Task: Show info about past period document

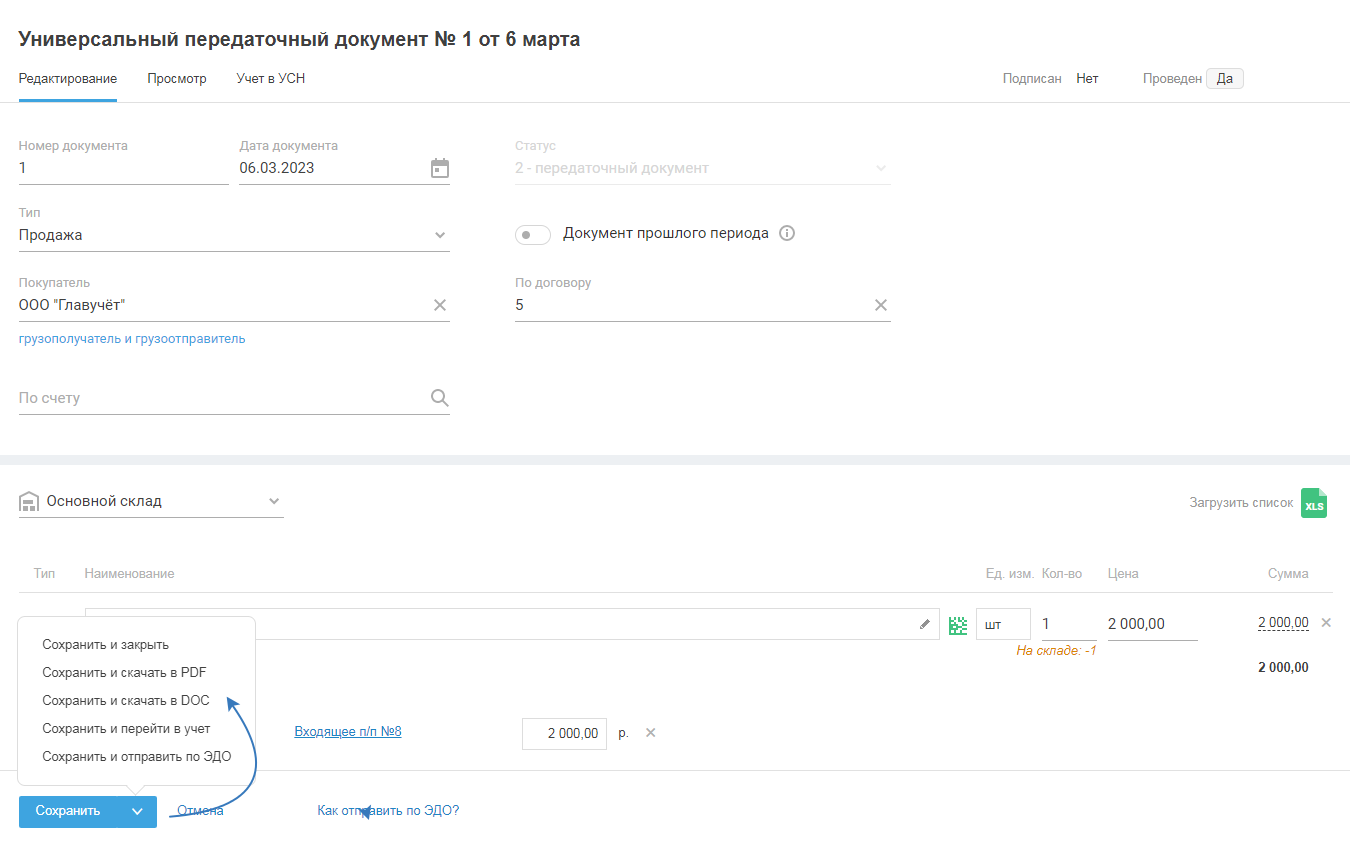Action: pos(787,234)
